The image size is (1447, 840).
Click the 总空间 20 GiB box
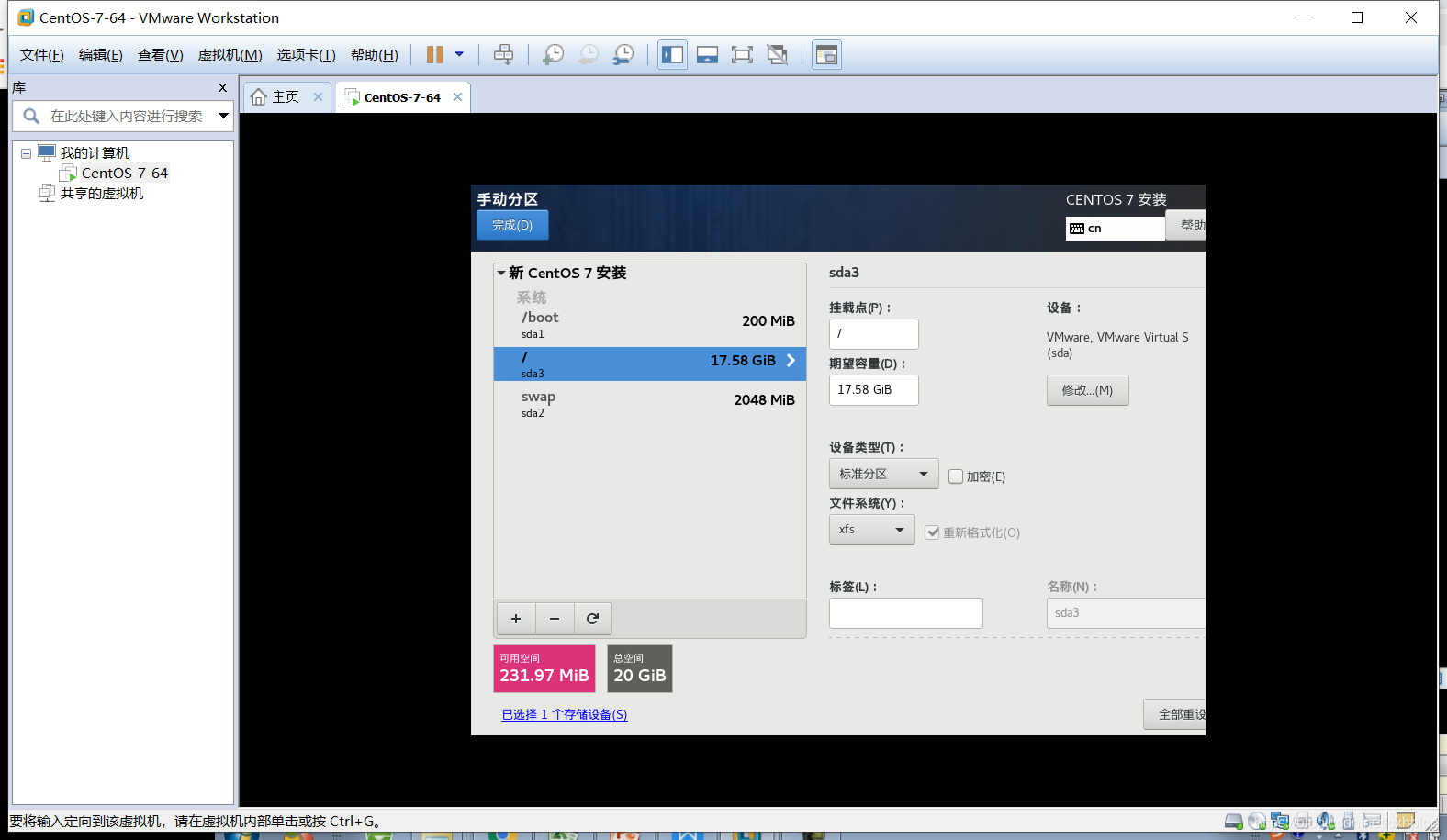640,668
